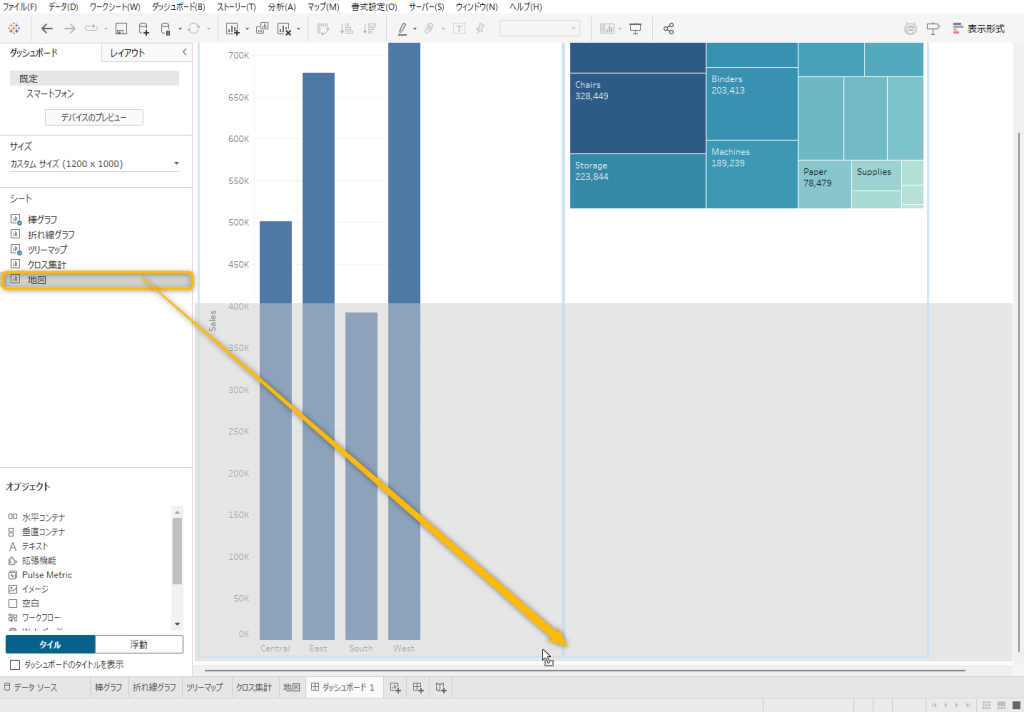Click the back arrow in the toolbar
Screen dimensions: 1024x712
coord(47,29)
